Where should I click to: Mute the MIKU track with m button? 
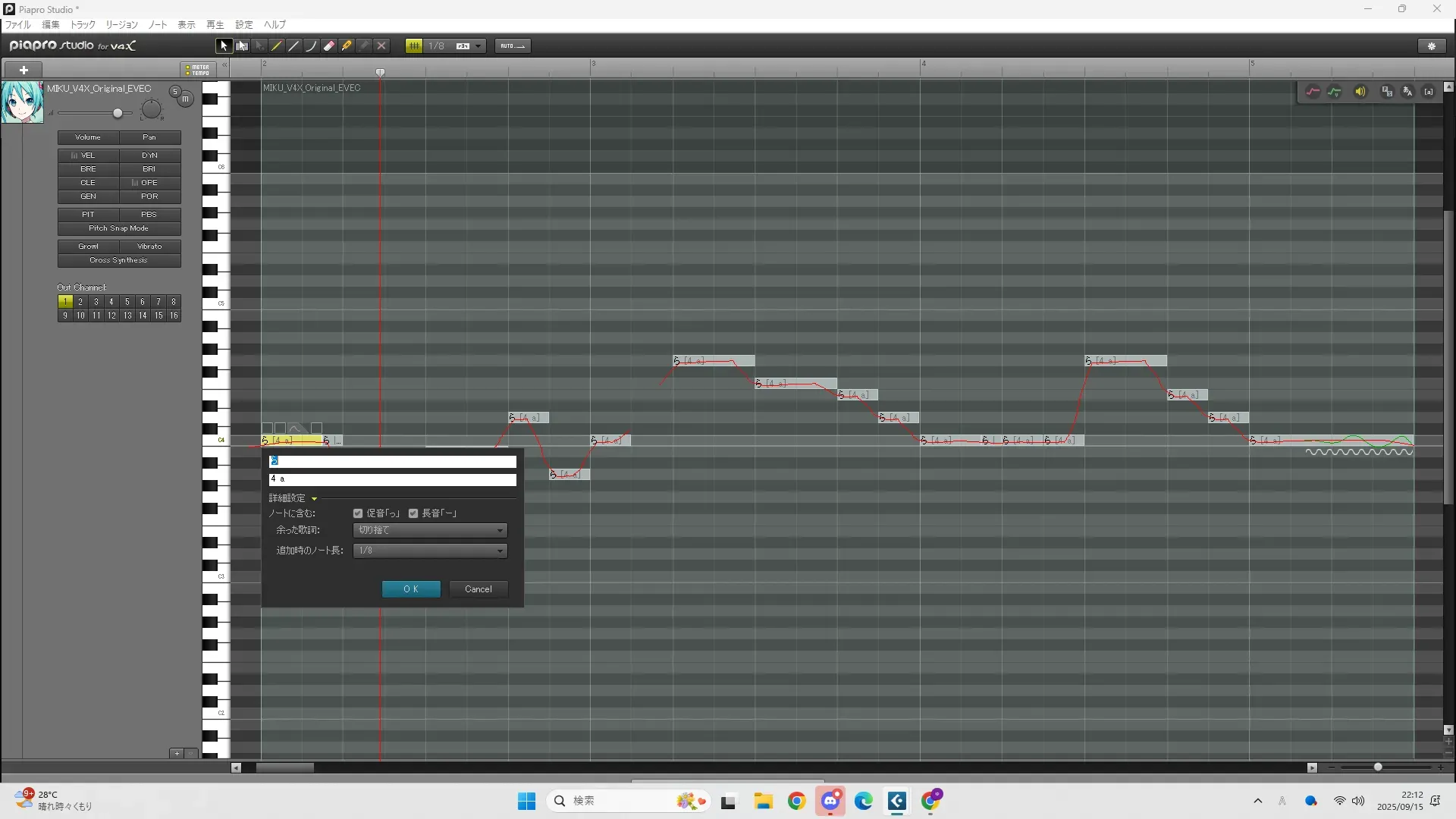pos(185,99)
